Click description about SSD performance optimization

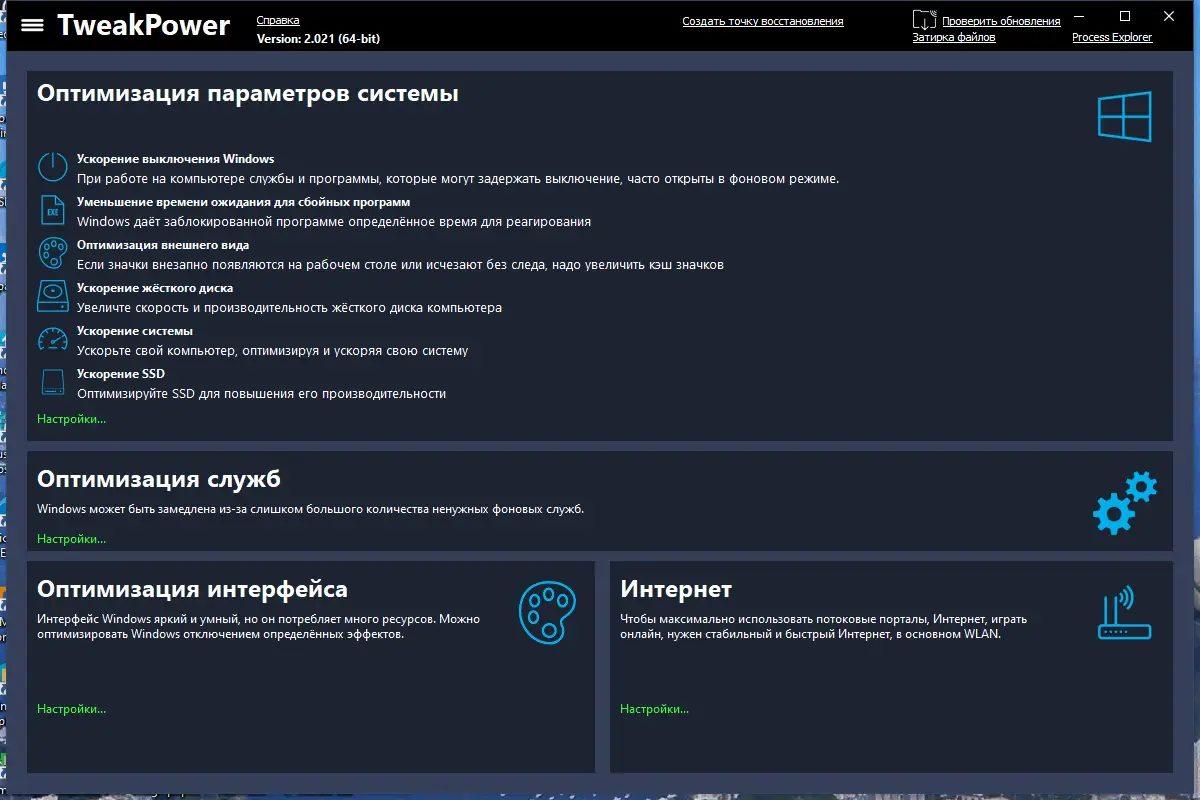click(261, 394)
